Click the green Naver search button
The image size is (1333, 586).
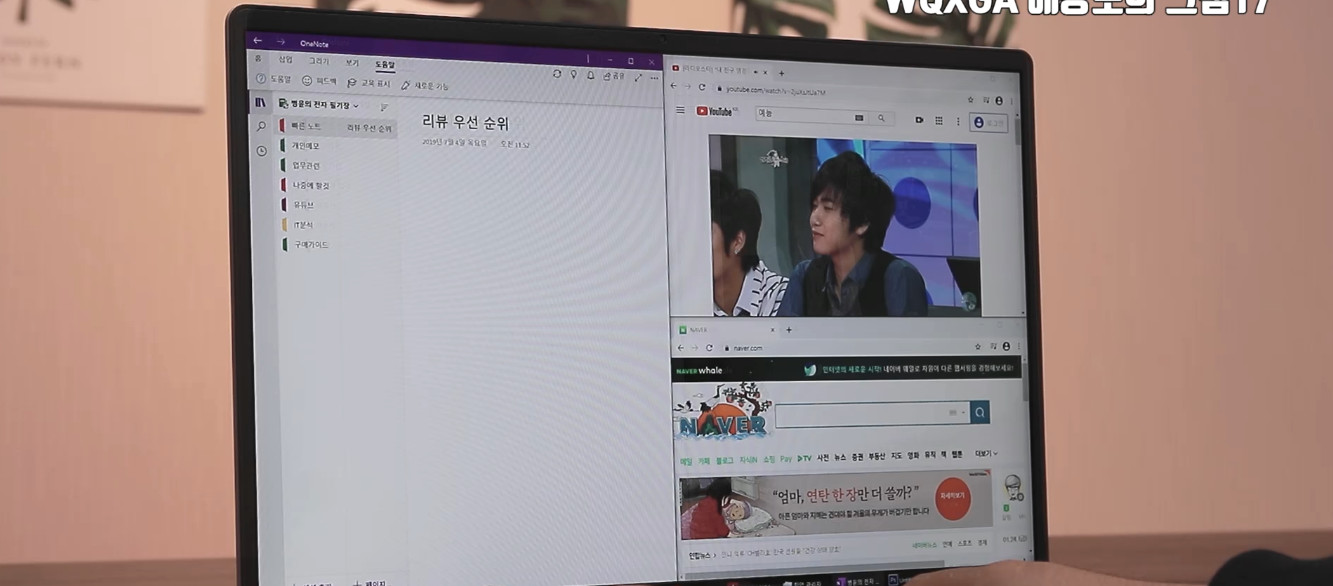(980, 412)
